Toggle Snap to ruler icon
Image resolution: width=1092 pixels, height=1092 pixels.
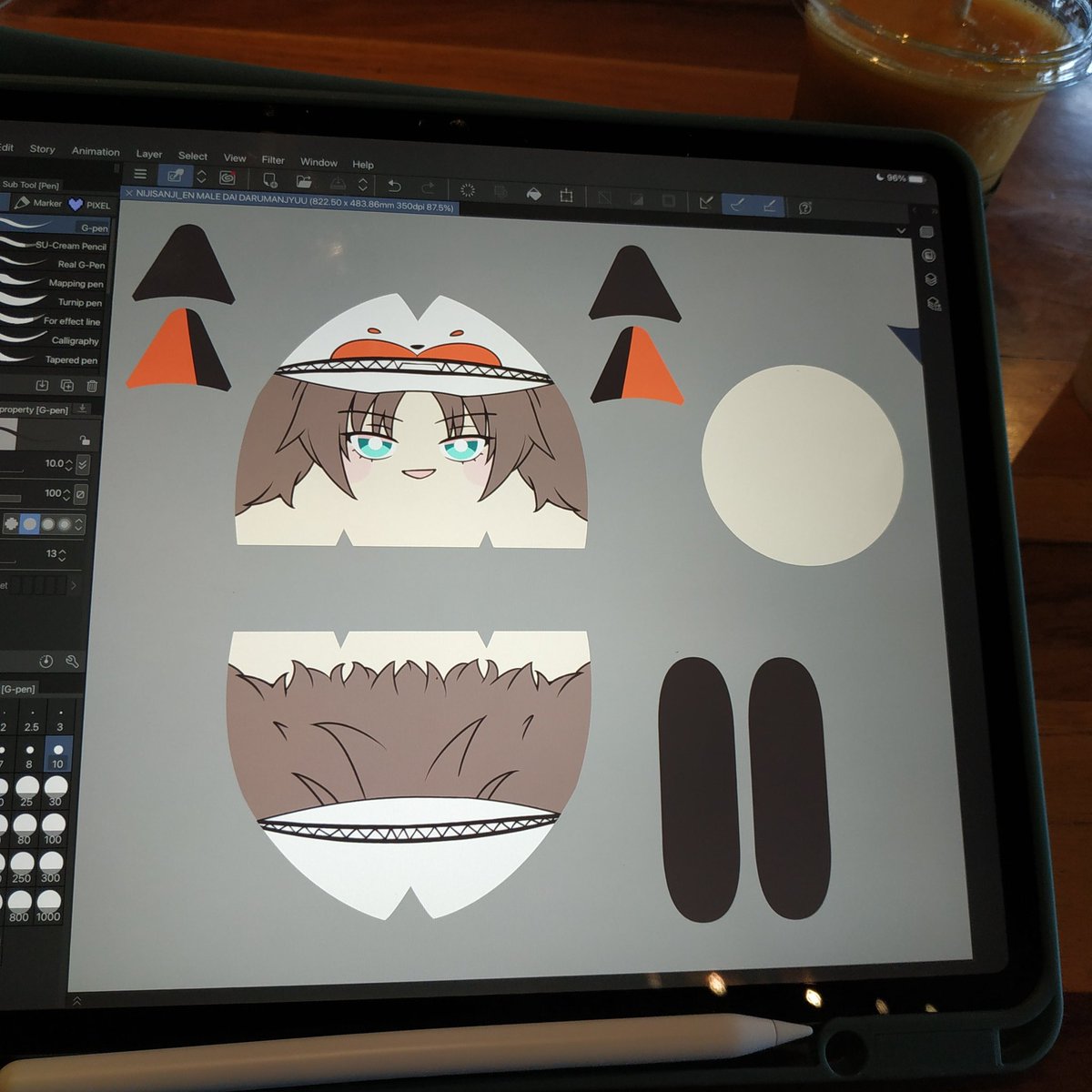click(706, 202)
